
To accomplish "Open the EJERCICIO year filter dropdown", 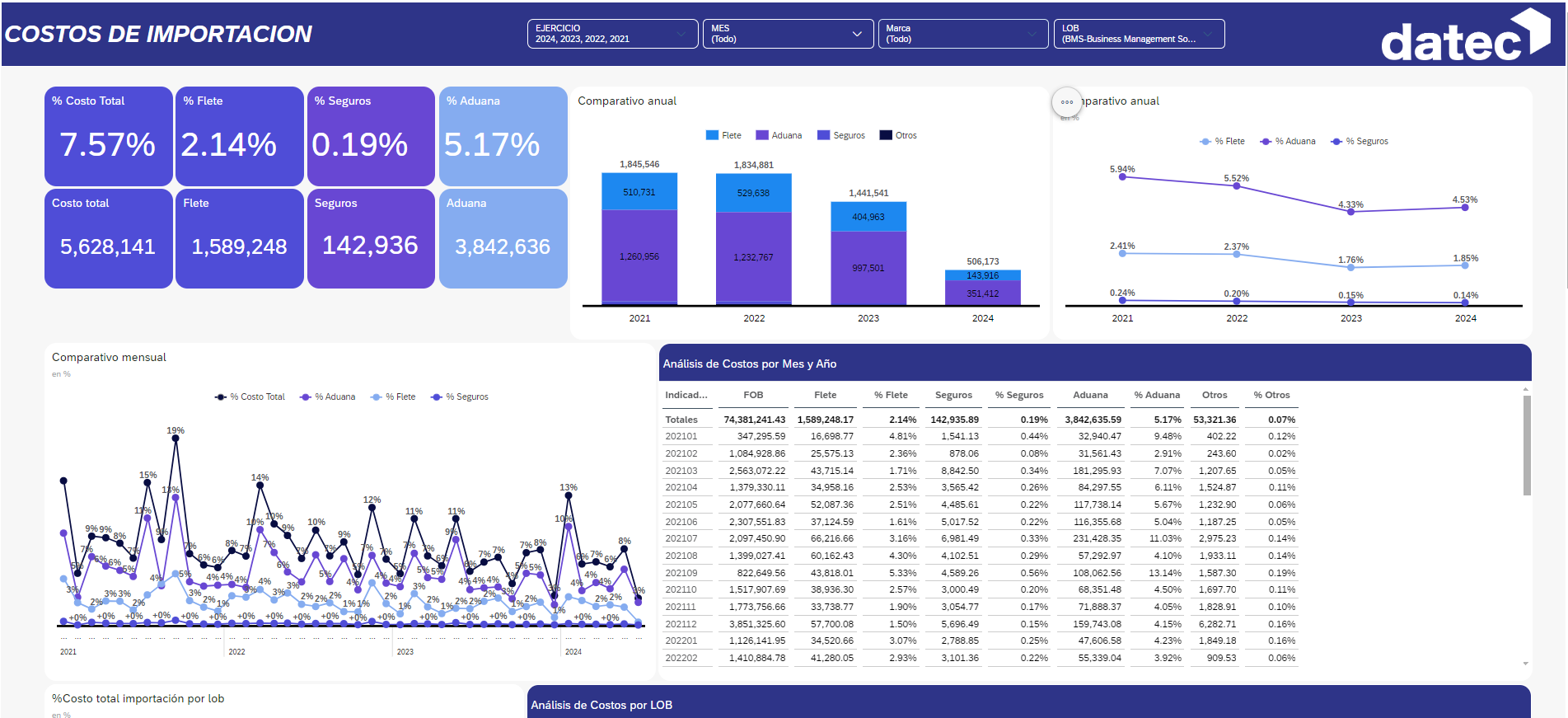I will coord(612,34).
